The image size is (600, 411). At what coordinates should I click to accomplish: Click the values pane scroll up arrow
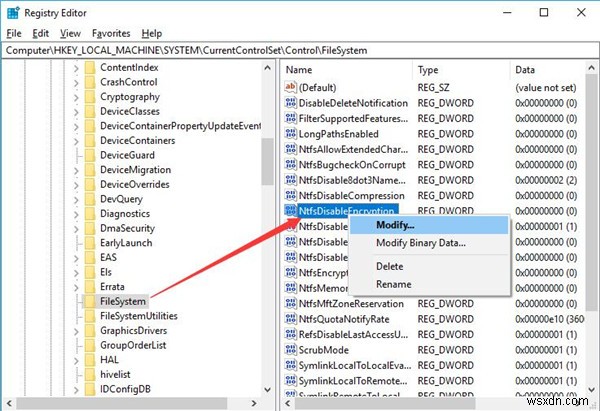(591, 68)
